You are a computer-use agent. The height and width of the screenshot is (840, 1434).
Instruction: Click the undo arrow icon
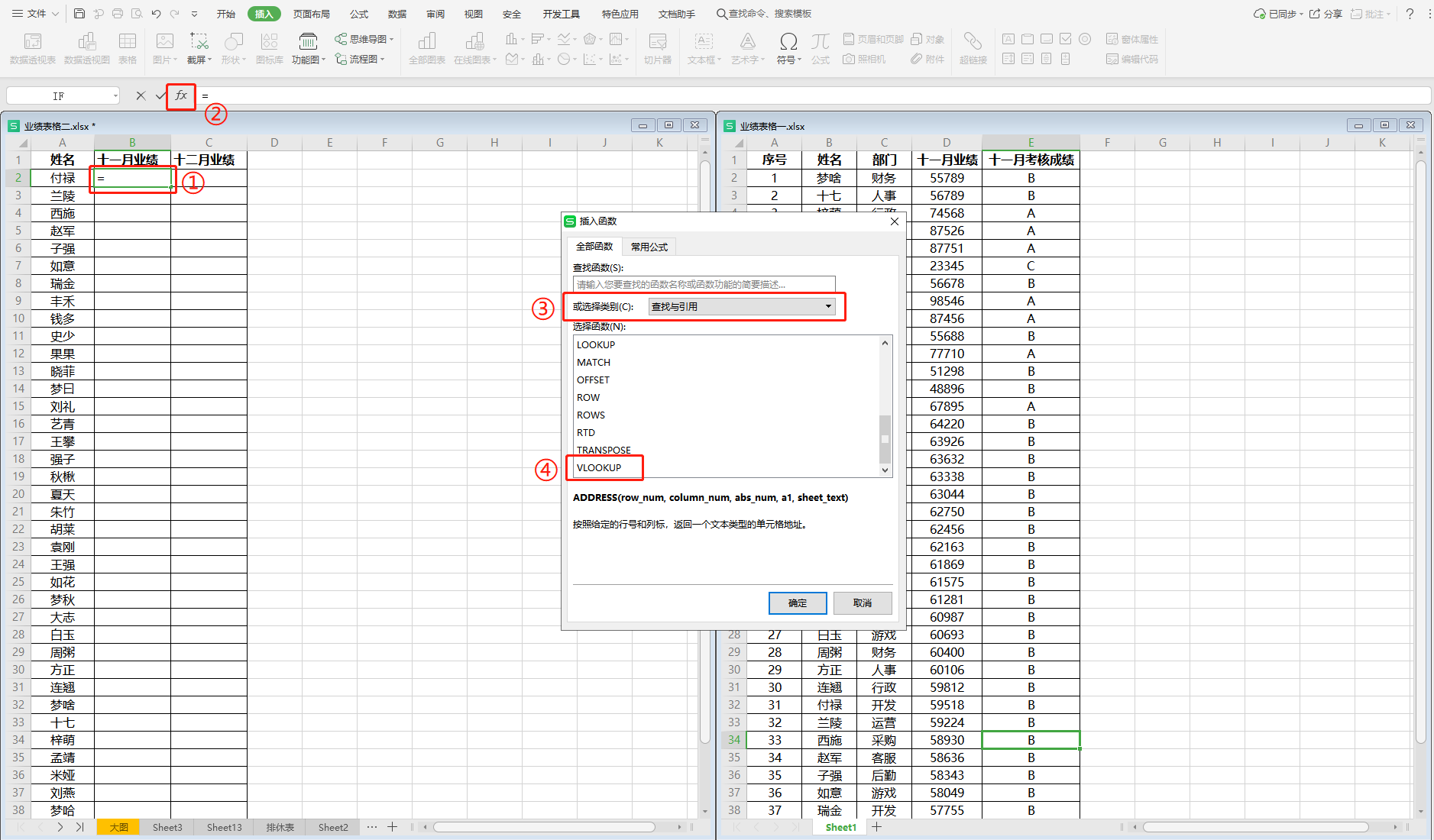(x=156, y=14)
